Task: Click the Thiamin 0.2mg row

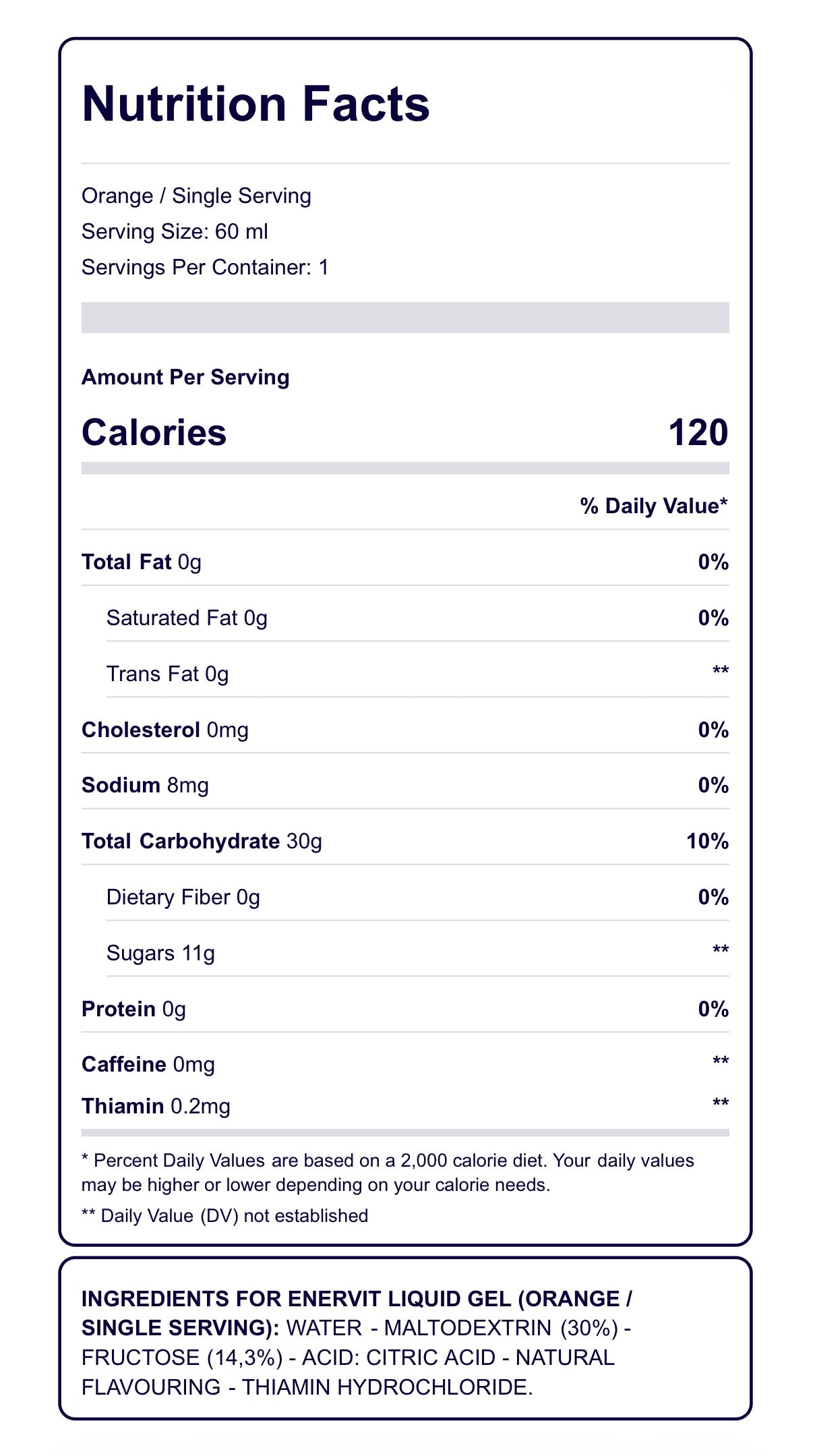Action: (405, 1106)
